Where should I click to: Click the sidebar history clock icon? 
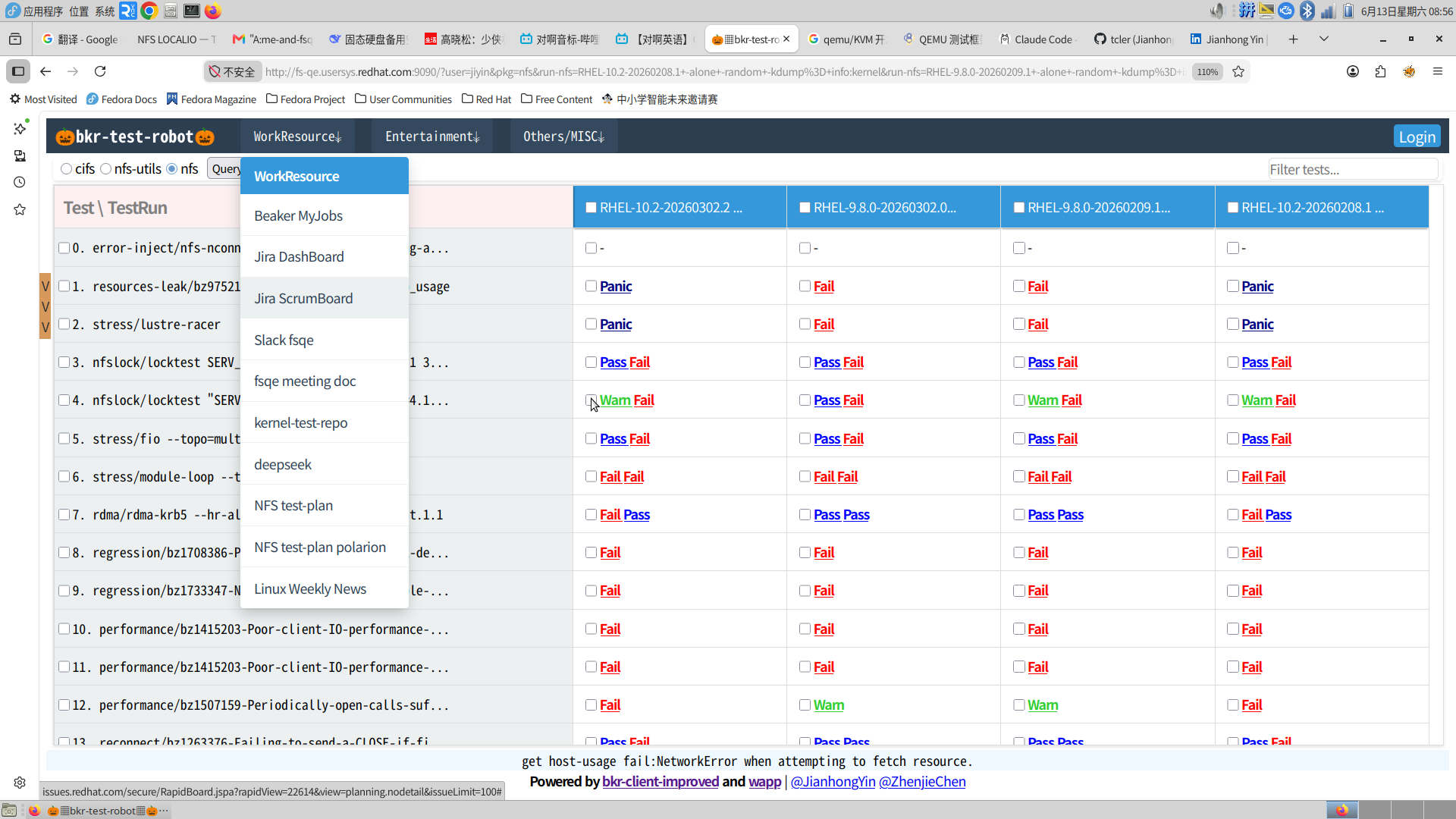[20, 182]
